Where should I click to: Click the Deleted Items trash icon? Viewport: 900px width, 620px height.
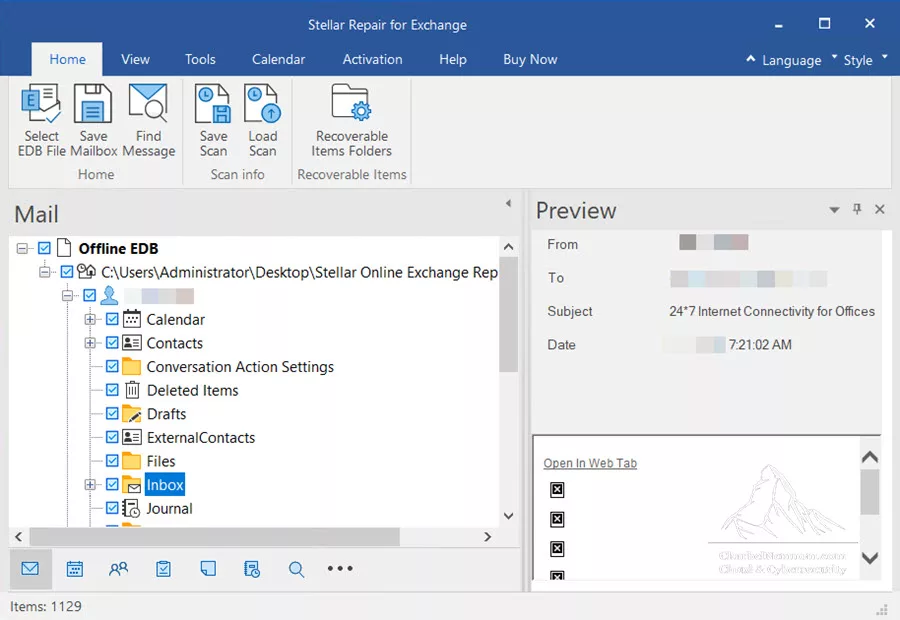[x=133, y=390]
